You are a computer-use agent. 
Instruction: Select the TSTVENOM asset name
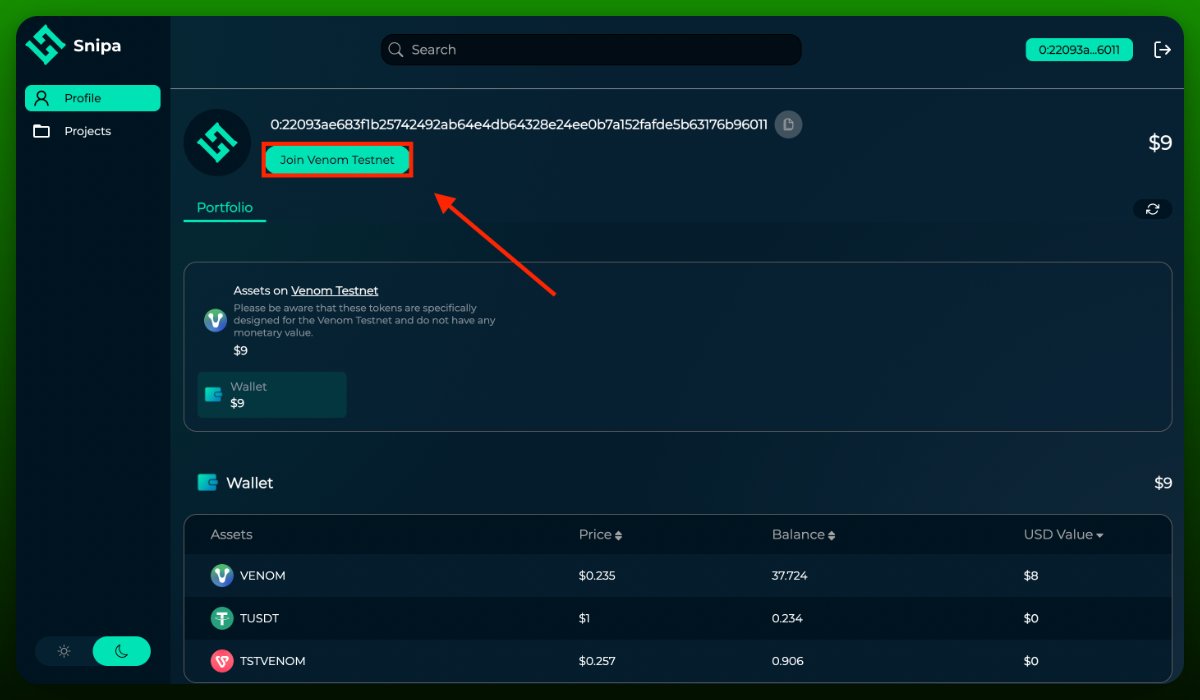click(x=273, y=661)
